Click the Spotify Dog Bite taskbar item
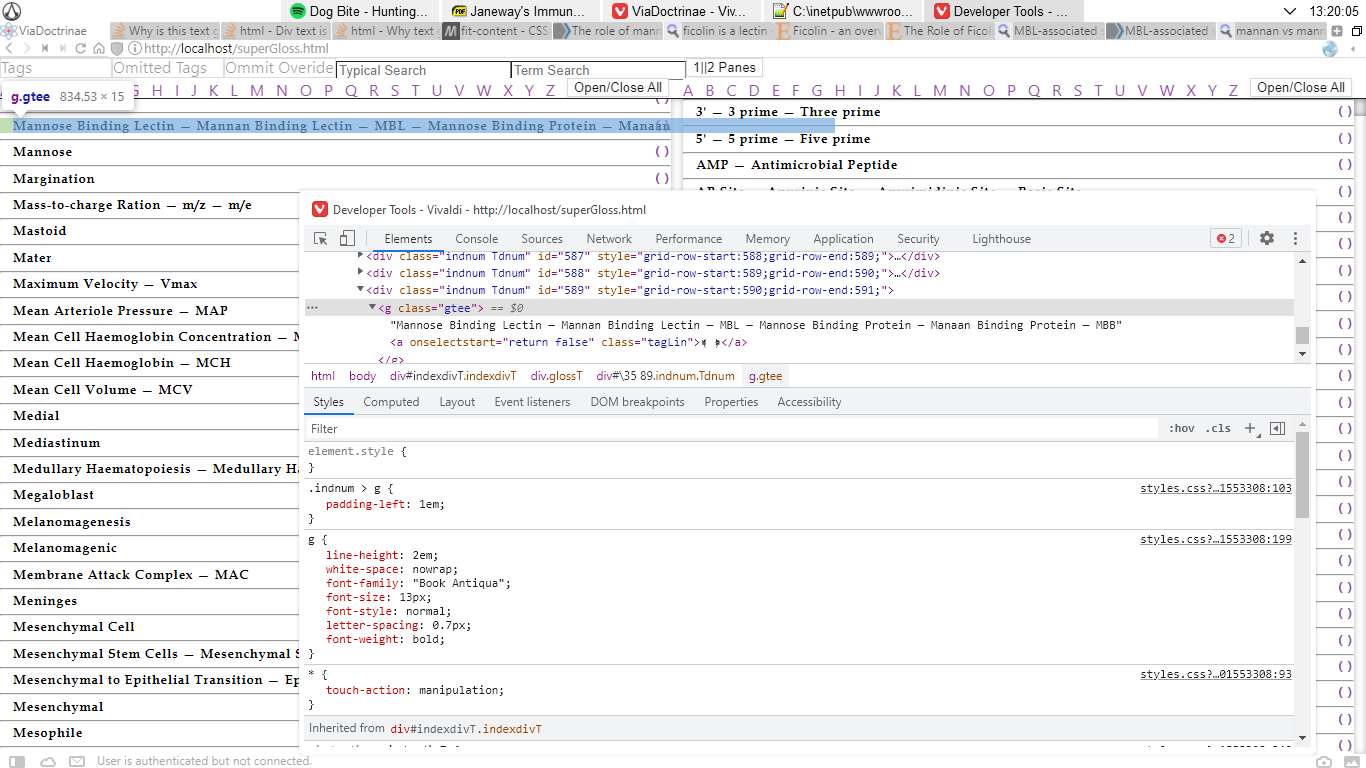The image size is (1366, 768). (x=359, y=11)
